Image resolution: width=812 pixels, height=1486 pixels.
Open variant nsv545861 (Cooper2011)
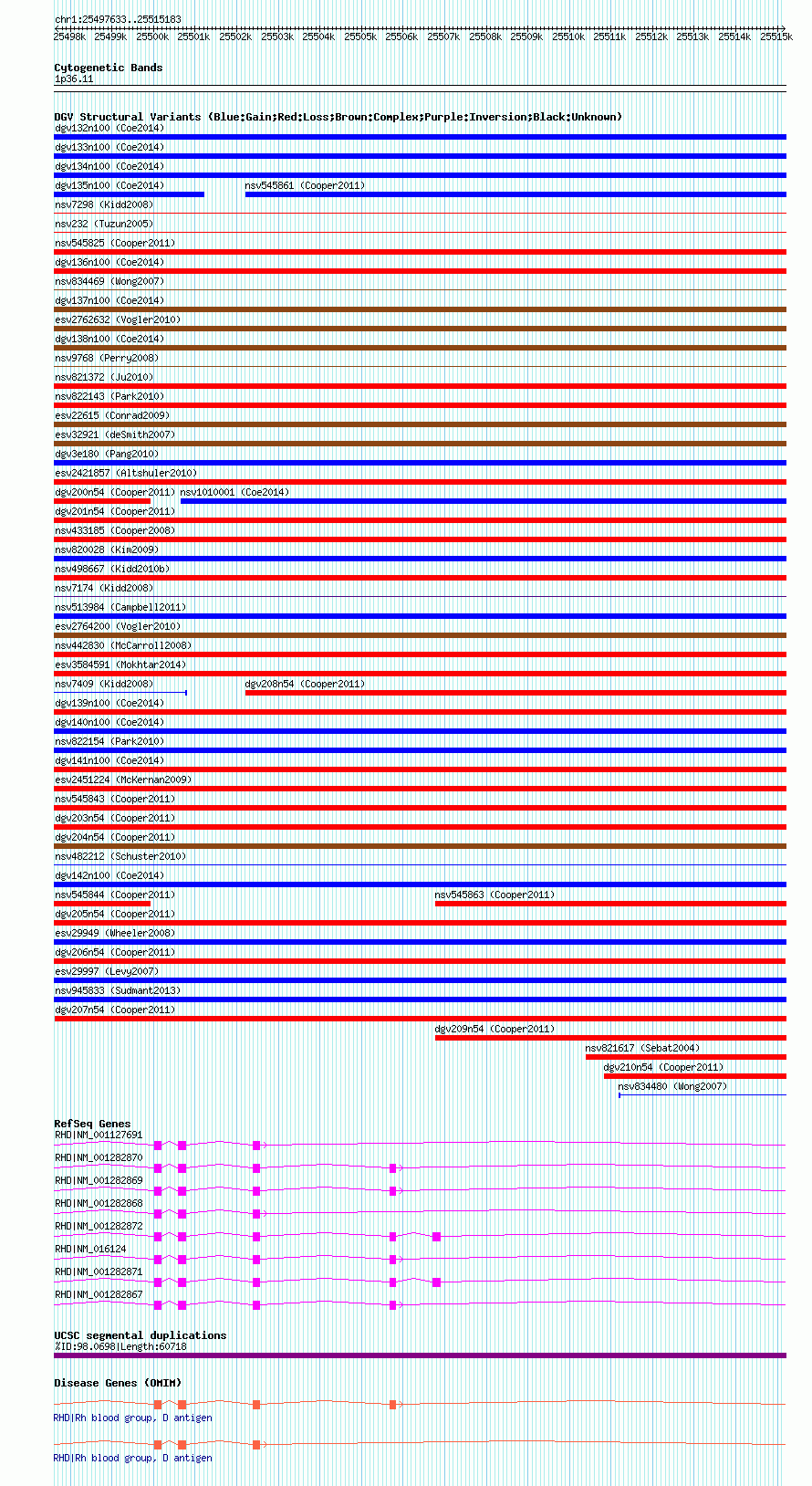[305, 185]
